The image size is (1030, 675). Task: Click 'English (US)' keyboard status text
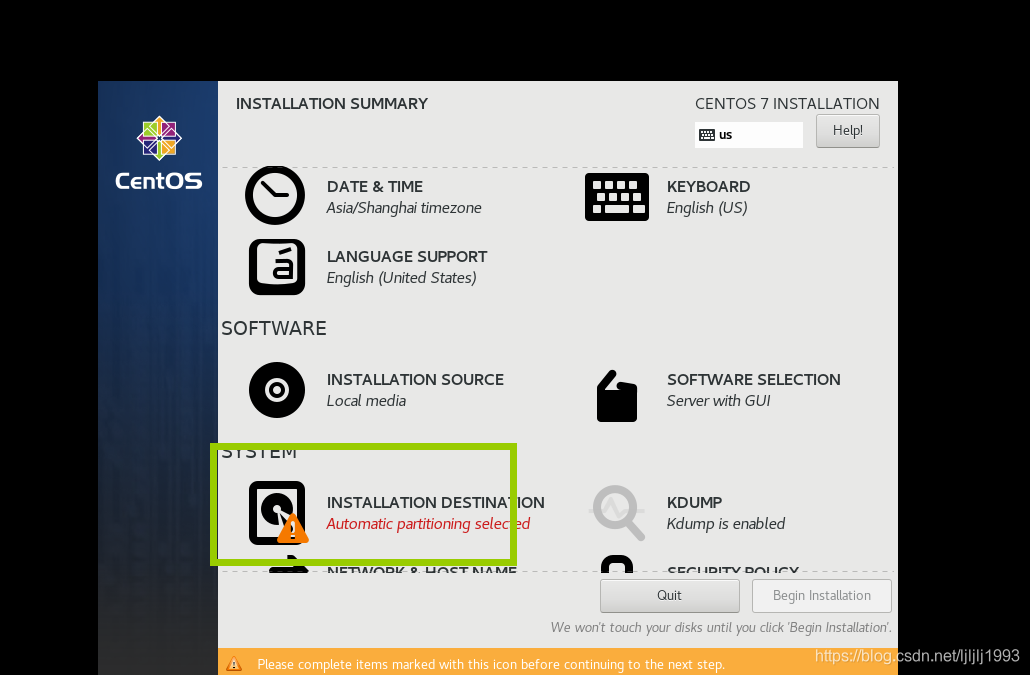pos(707,208)
